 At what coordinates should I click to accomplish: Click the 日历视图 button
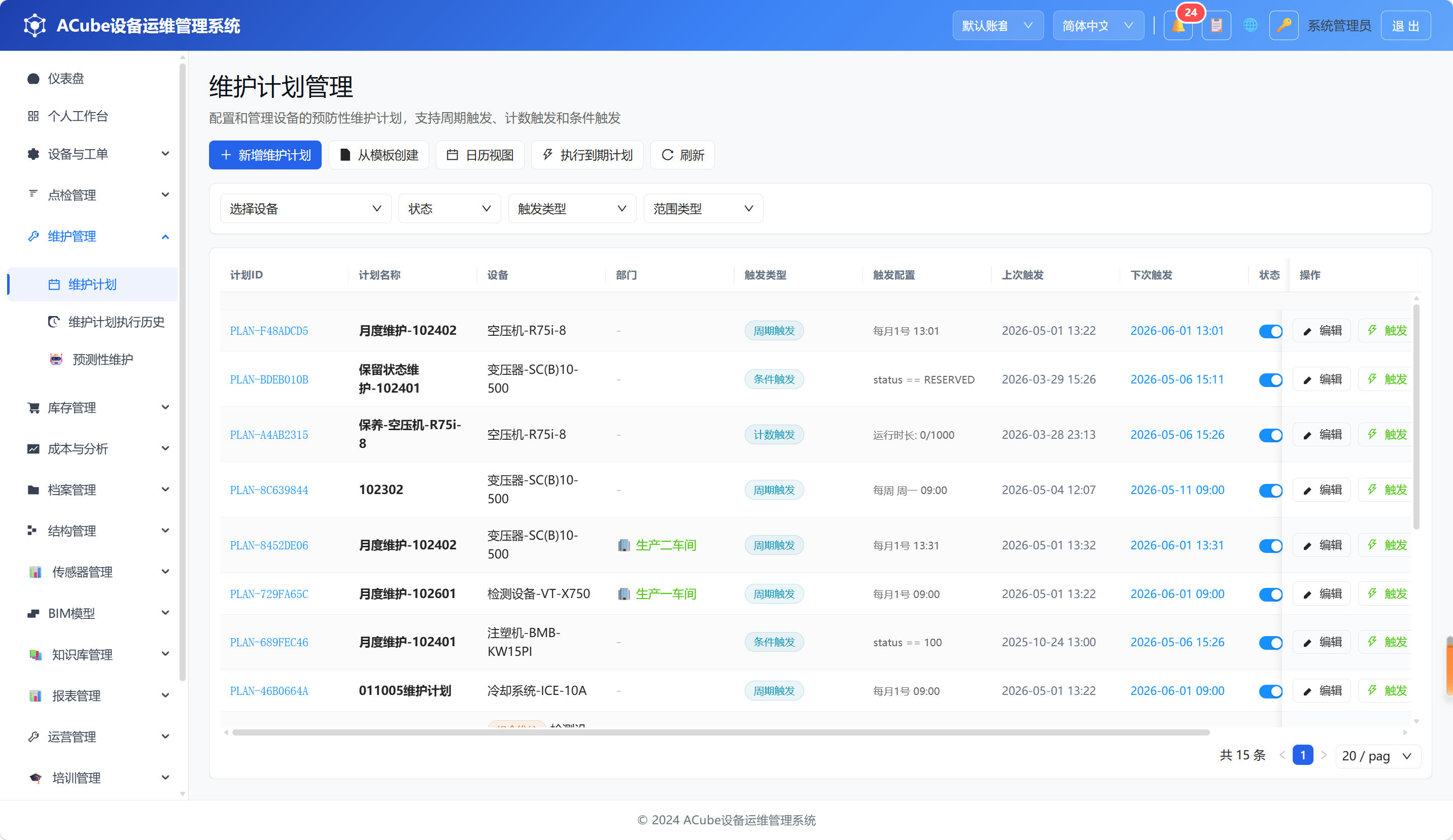click(480, 155)
